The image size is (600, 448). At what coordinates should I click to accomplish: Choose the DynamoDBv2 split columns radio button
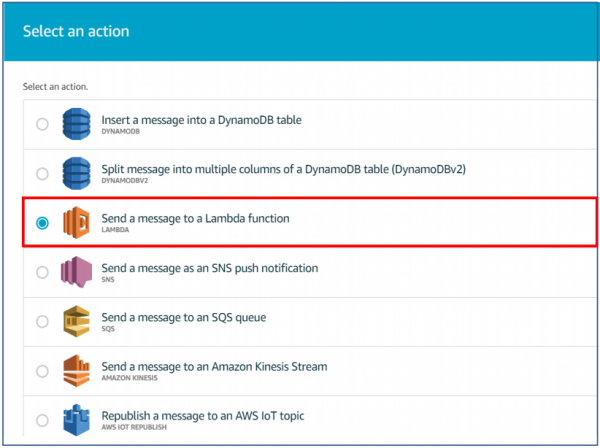(x=41, y=174)
